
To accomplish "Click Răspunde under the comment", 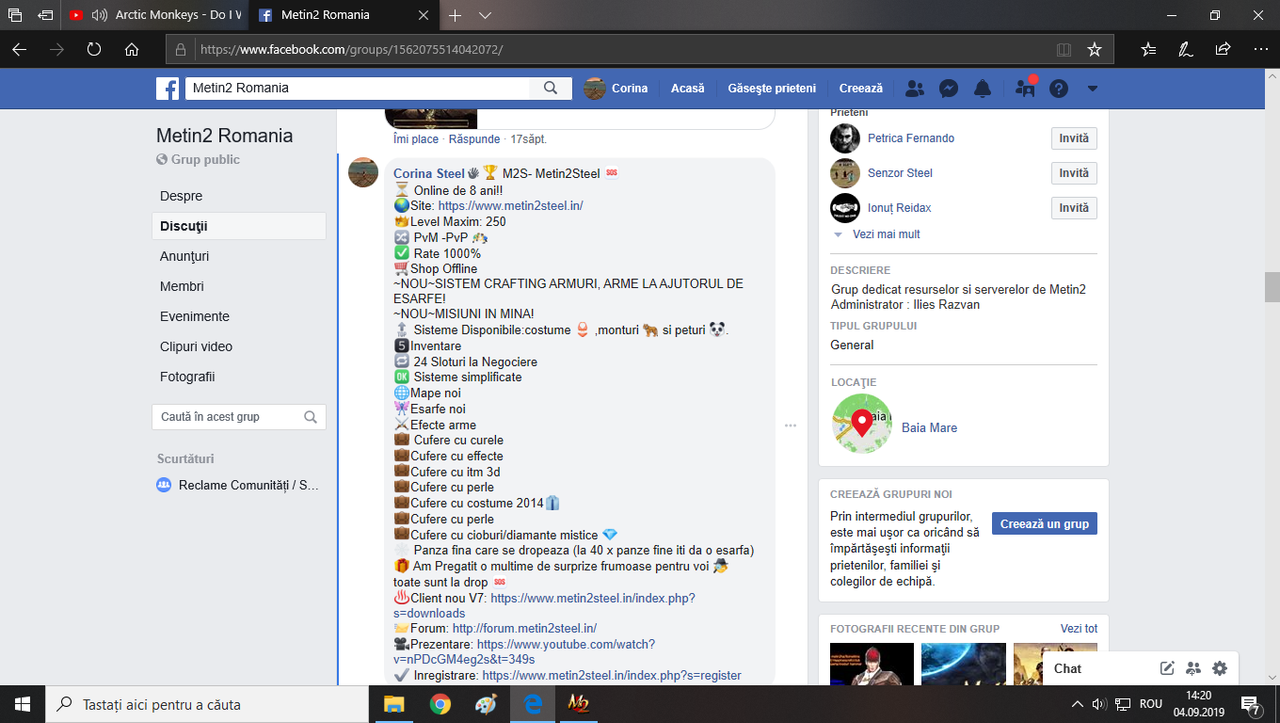I will (x=474, y=139).
